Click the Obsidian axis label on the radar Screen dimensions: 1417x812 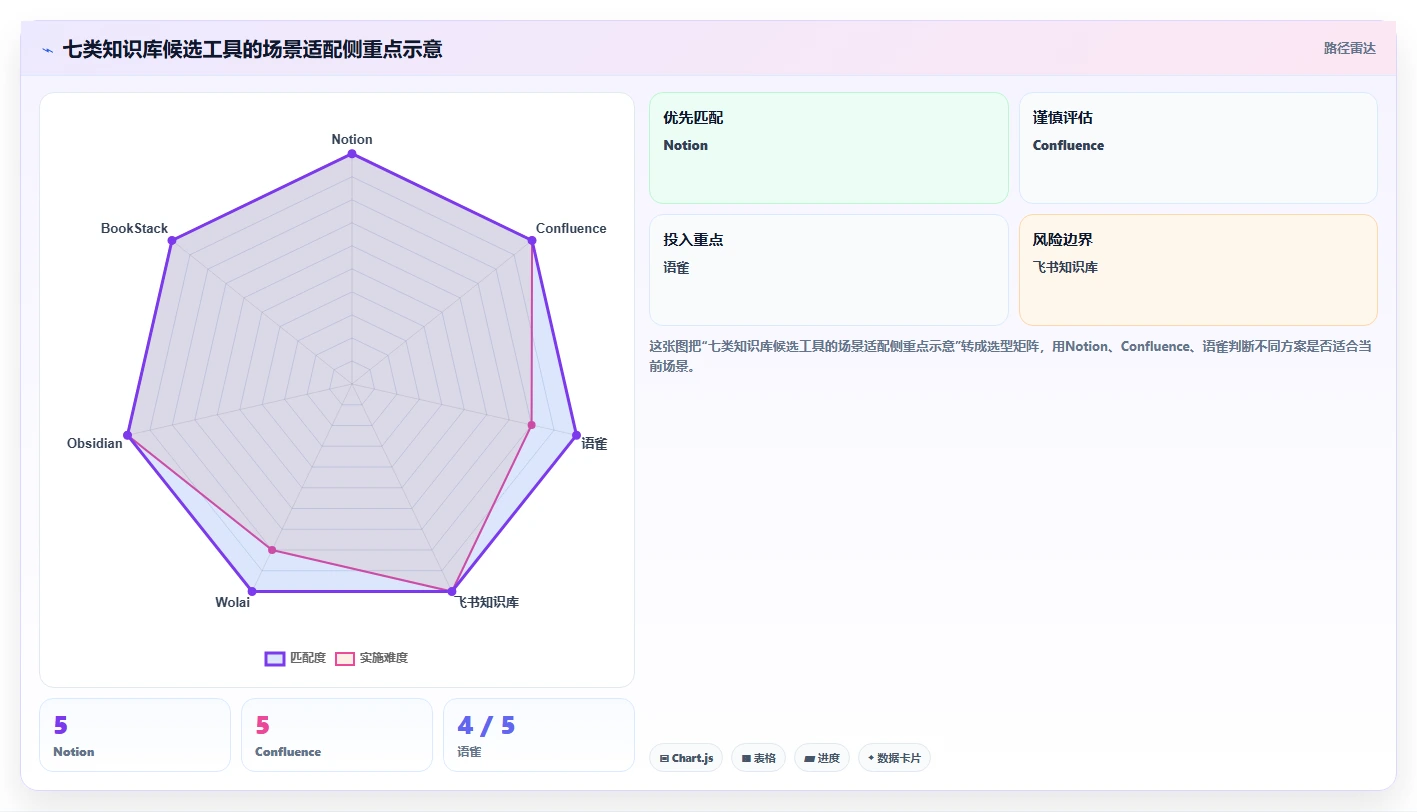pos(95,443)
